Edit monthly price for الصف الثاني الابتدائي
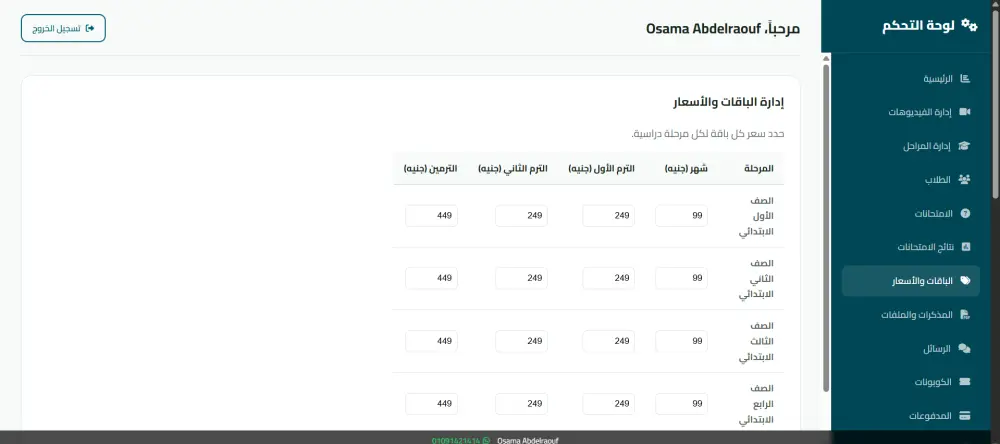 click(x=681, y=278)
